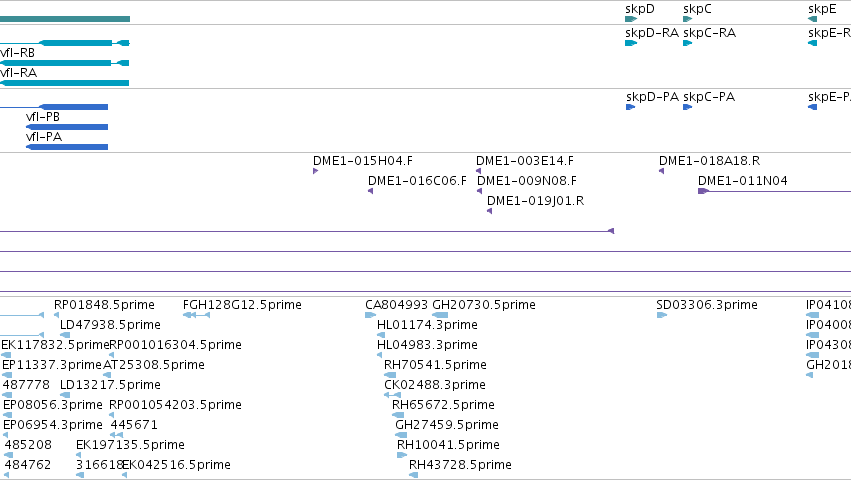
Task: Open the DME1-019J01.R label
Action: point(536,201)
